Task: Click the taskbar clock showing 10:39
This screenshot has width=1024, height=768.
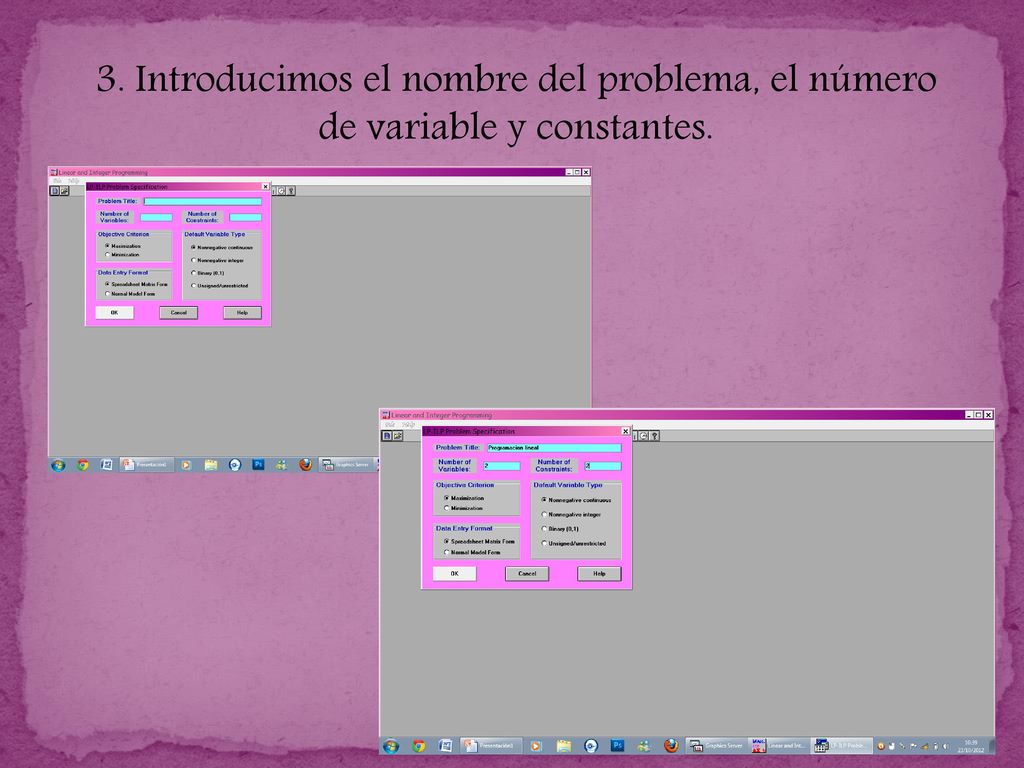Action: click(x=971, y=746)
